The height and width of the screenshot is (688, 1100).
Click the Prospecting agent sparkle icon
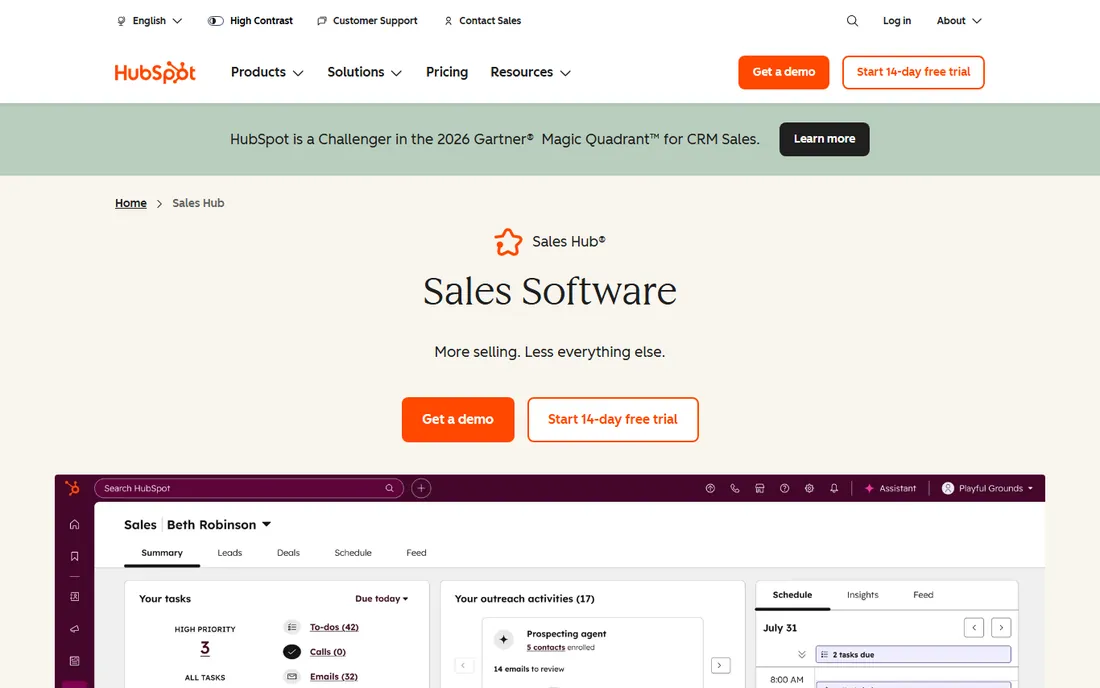pos(503,640)
